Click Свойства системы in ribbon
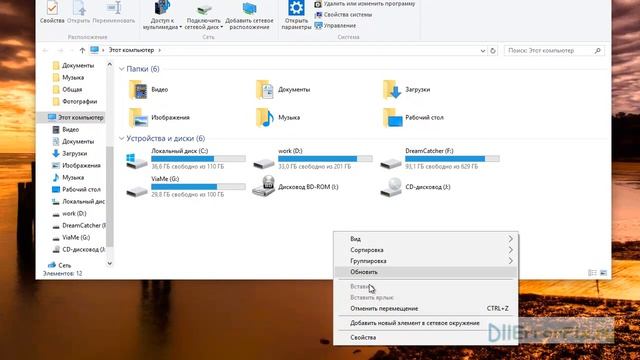 point(343,15)
